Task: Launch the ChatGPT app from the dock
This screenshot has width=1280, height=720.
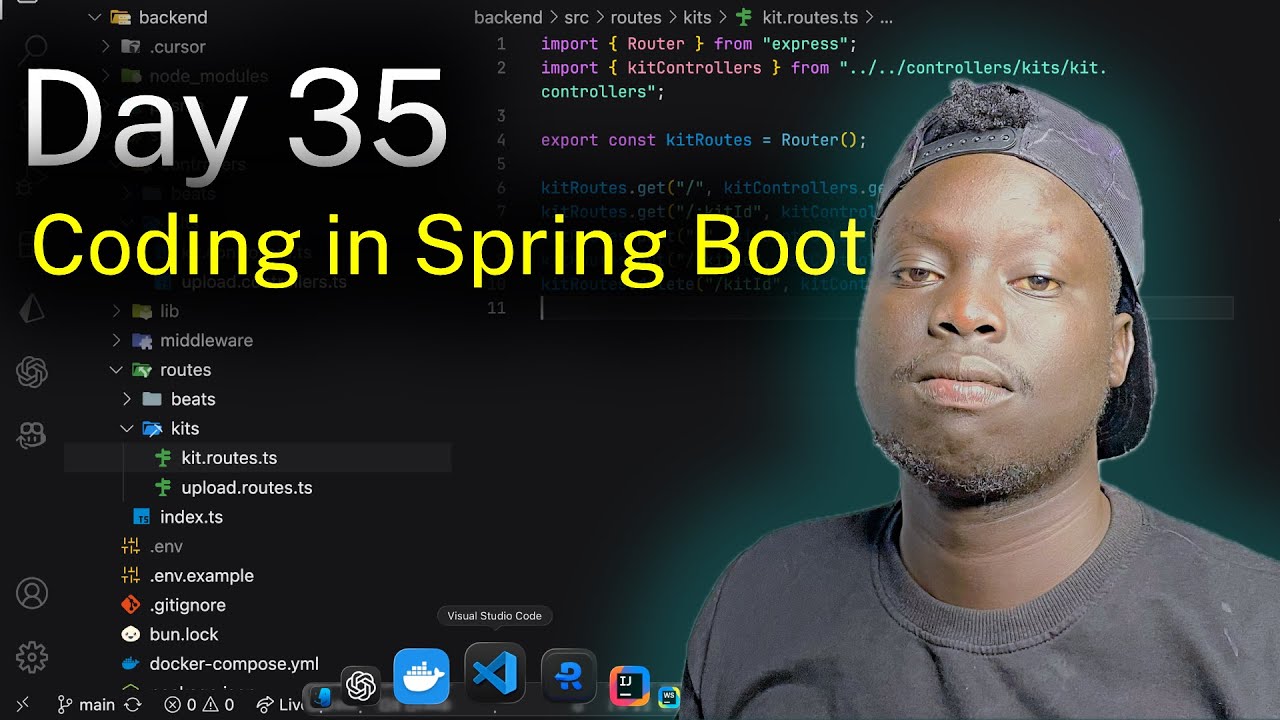Action: (360, 686)
